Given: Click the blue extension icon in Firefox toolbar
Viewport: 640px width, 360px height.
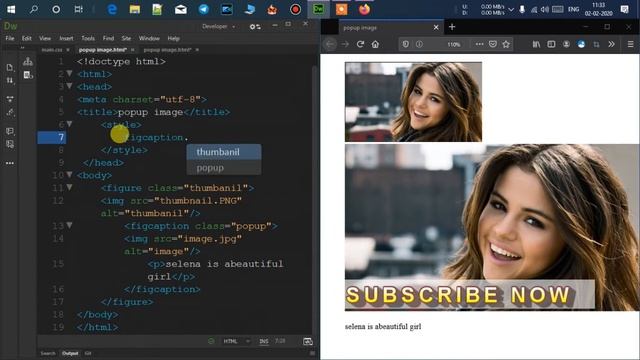Looking at the screenshot, I should pos(581,44).
